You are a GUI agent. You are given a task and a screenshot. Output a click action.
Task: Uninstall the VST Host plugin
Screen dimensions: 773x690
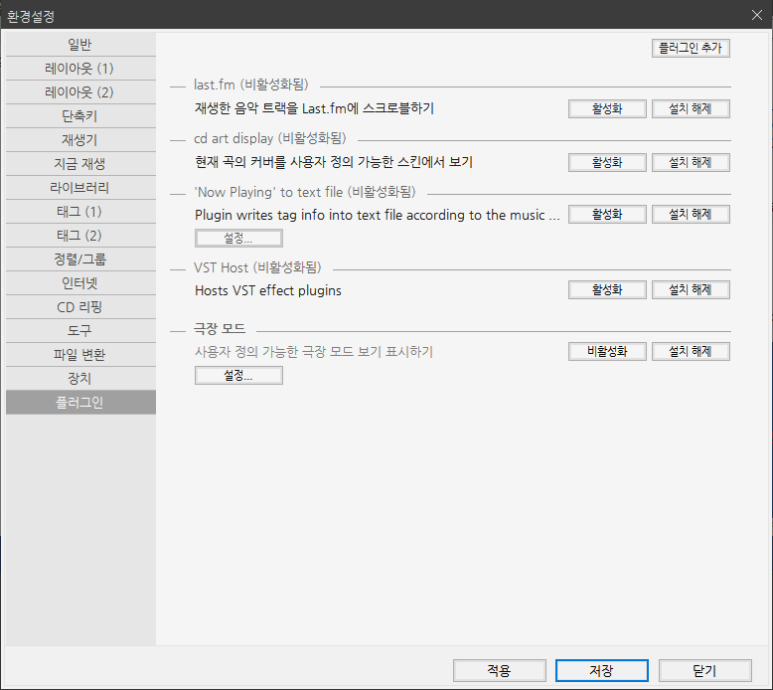691,290
